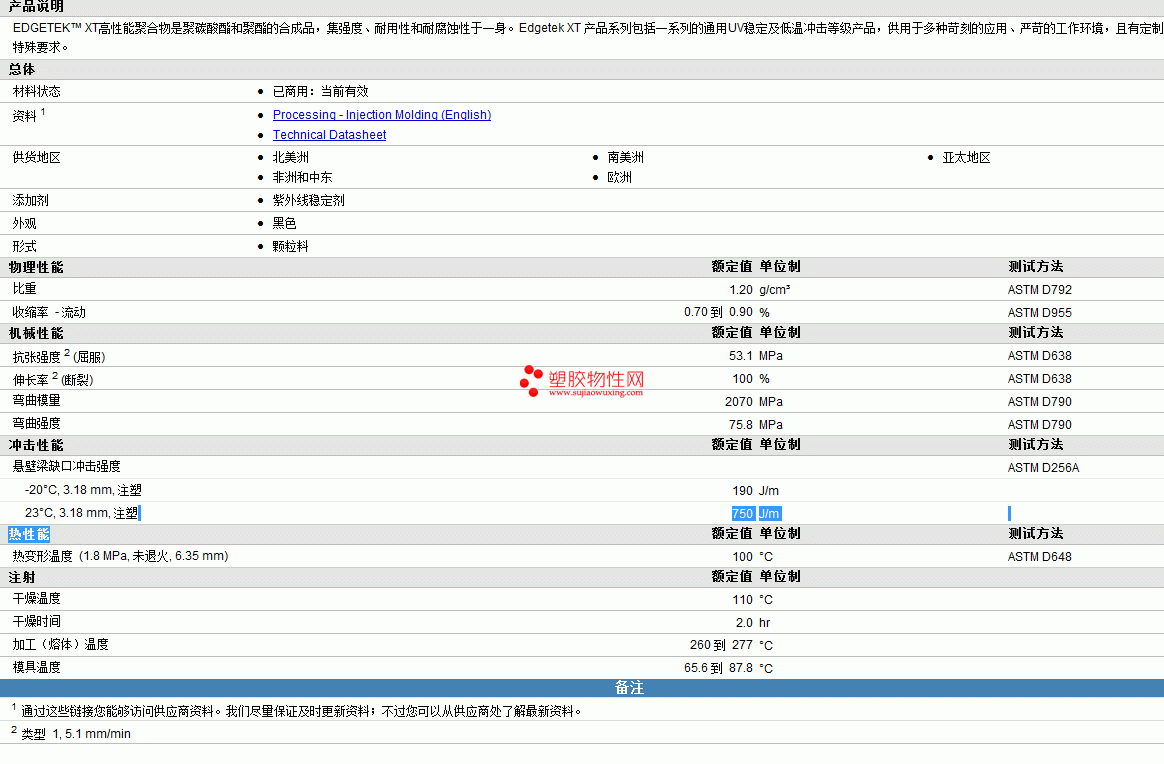The image size is (1164, 764).
Task: Click the -20°C, 3.18 mm, 注塑 row label
Action: point(83,490)
